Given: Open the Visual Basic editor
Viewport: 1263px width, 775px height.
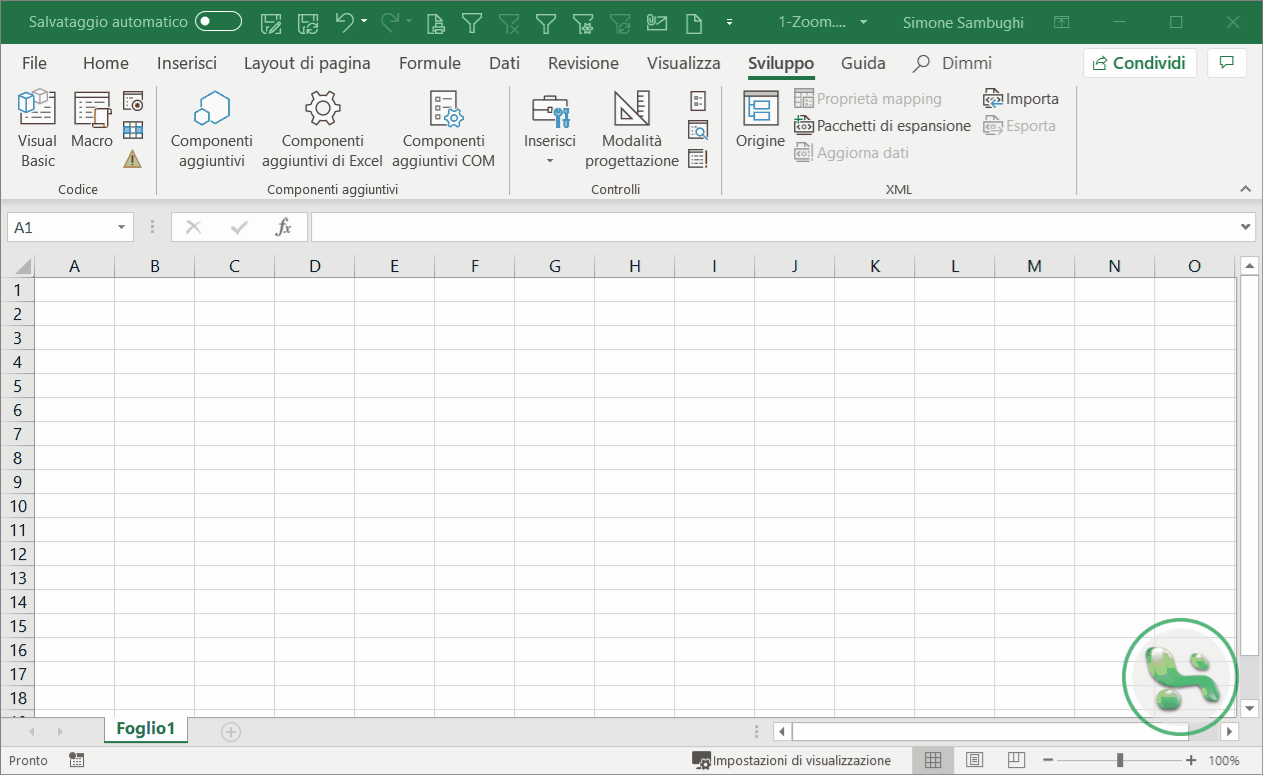Looking at the screenshot, I should coord(37,127).
